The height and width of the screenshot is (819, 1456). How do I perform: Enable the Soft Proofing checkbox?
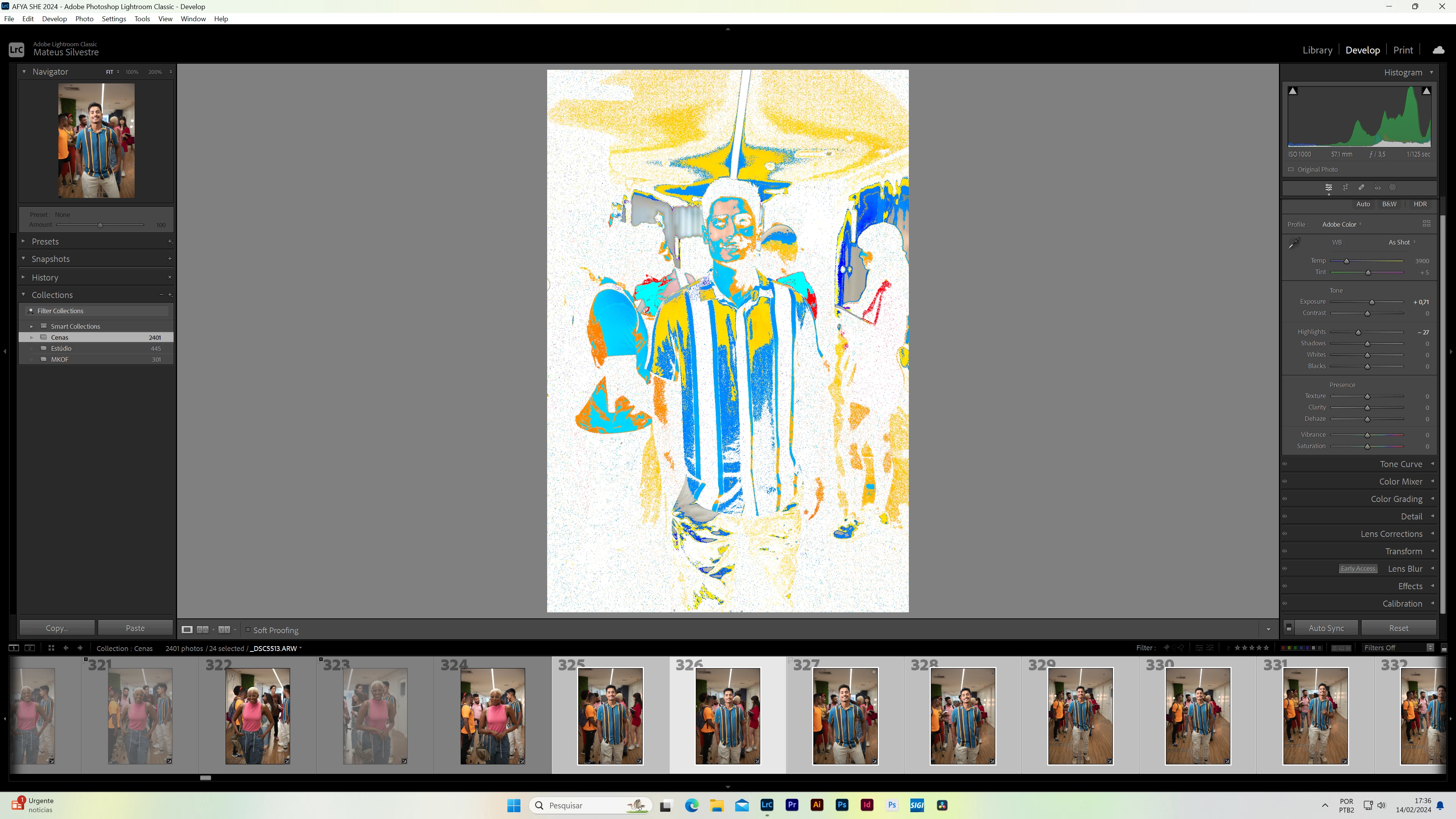click(x=248, y=629)
